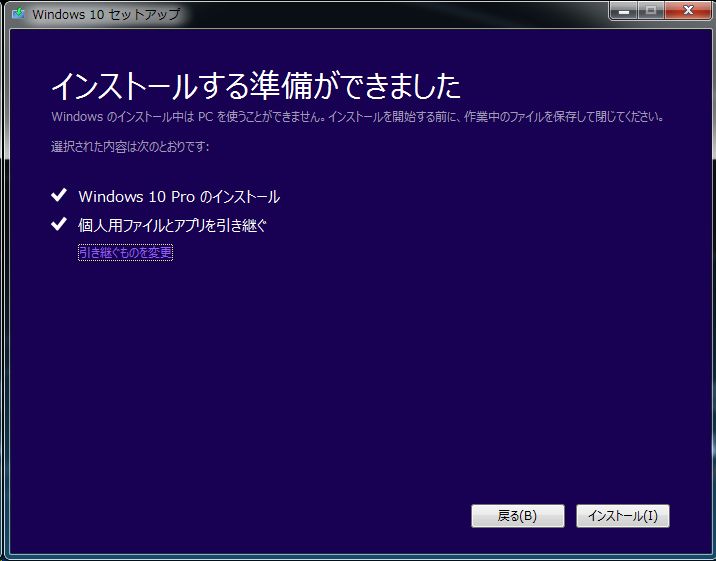Click the bottom border of the setup window
The height and width of the screenshot is (561, 716).
click(358, 556)
